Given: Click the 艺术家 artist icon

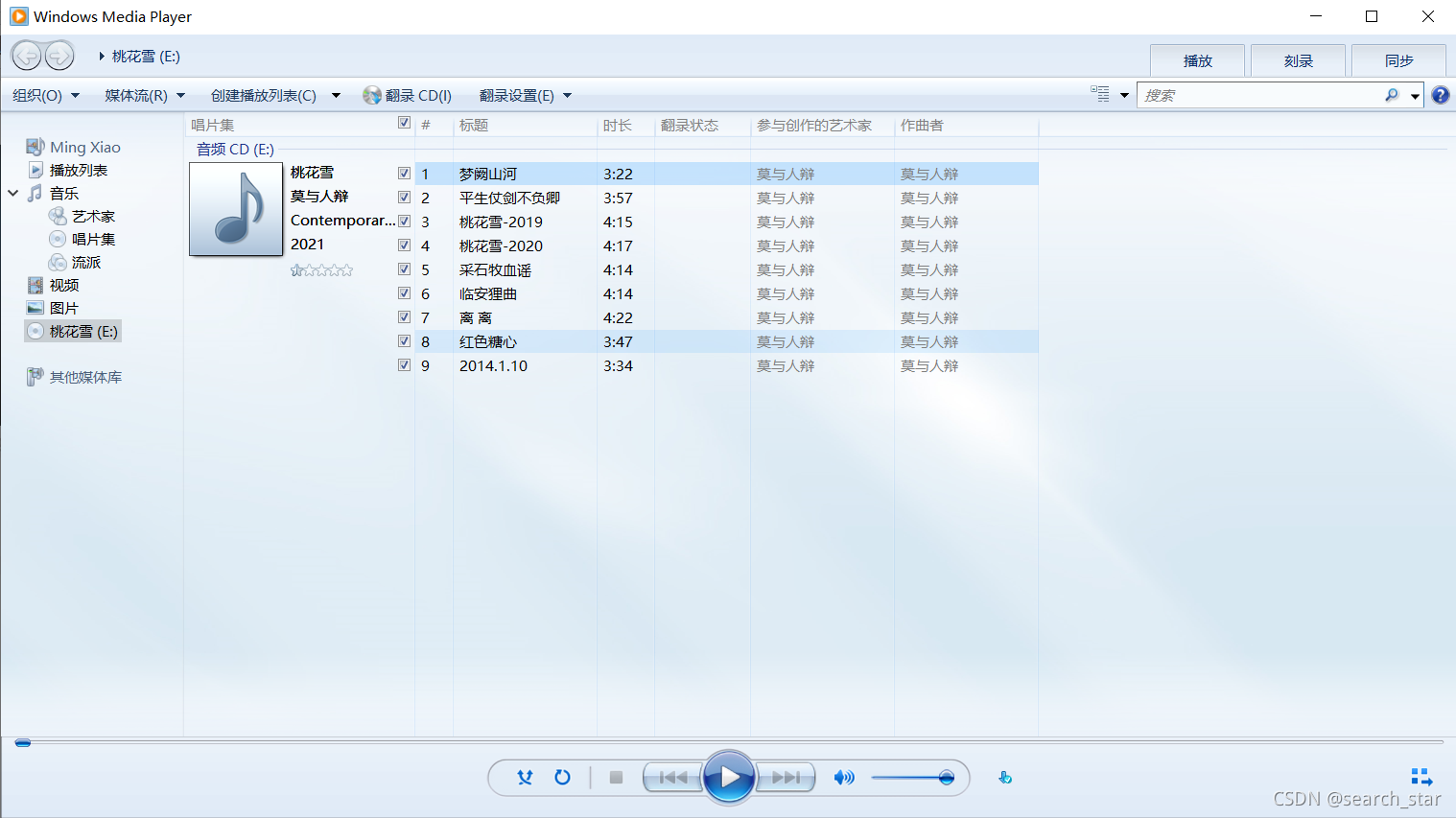Looking at the screenshot, I should 58,216.
